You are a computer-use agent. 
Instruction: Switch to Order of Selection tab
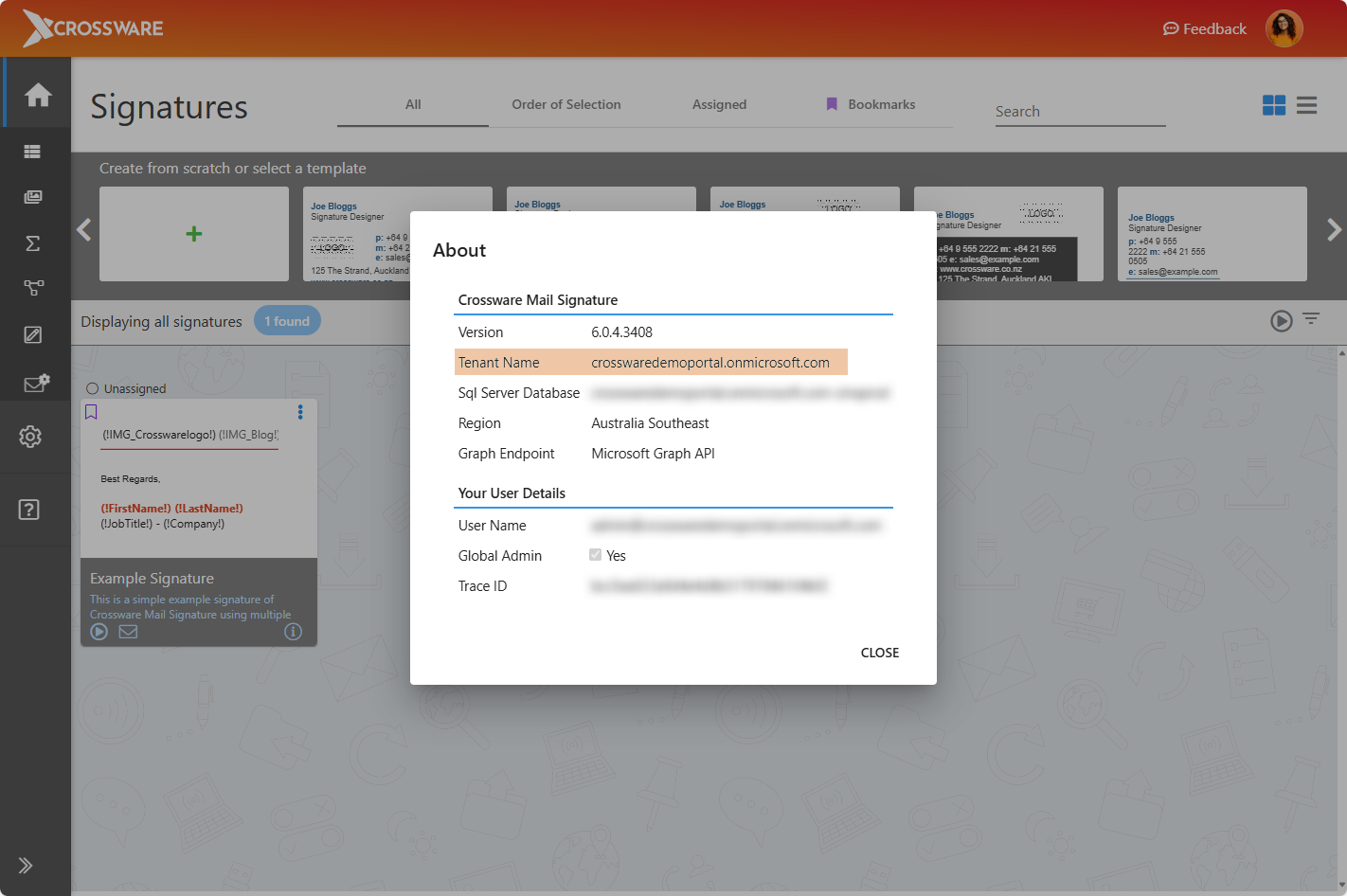click(x=566, y=104)
